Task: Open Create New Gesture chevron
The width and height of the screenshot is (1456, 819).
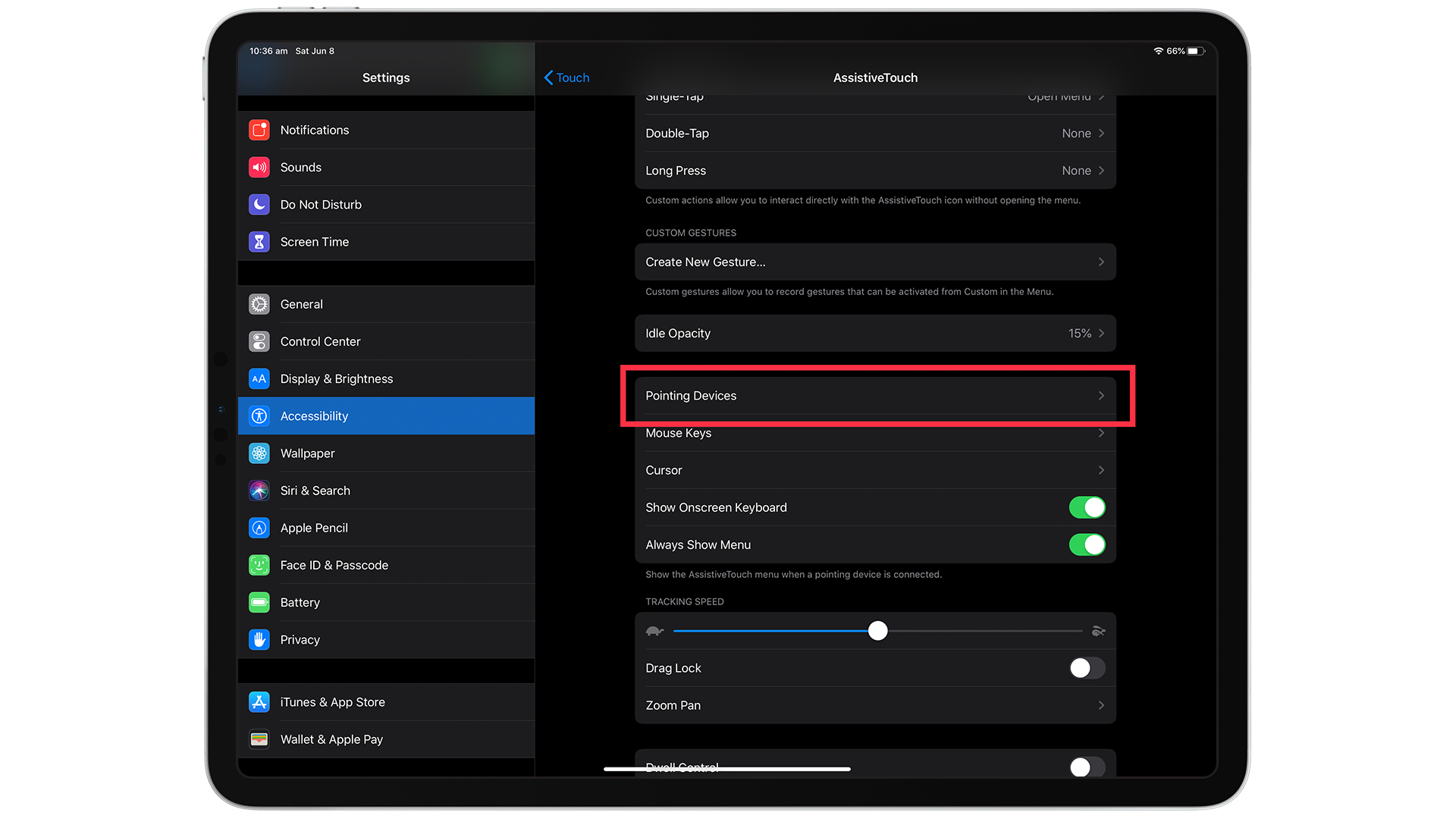Action: (x=1101, y=262)
